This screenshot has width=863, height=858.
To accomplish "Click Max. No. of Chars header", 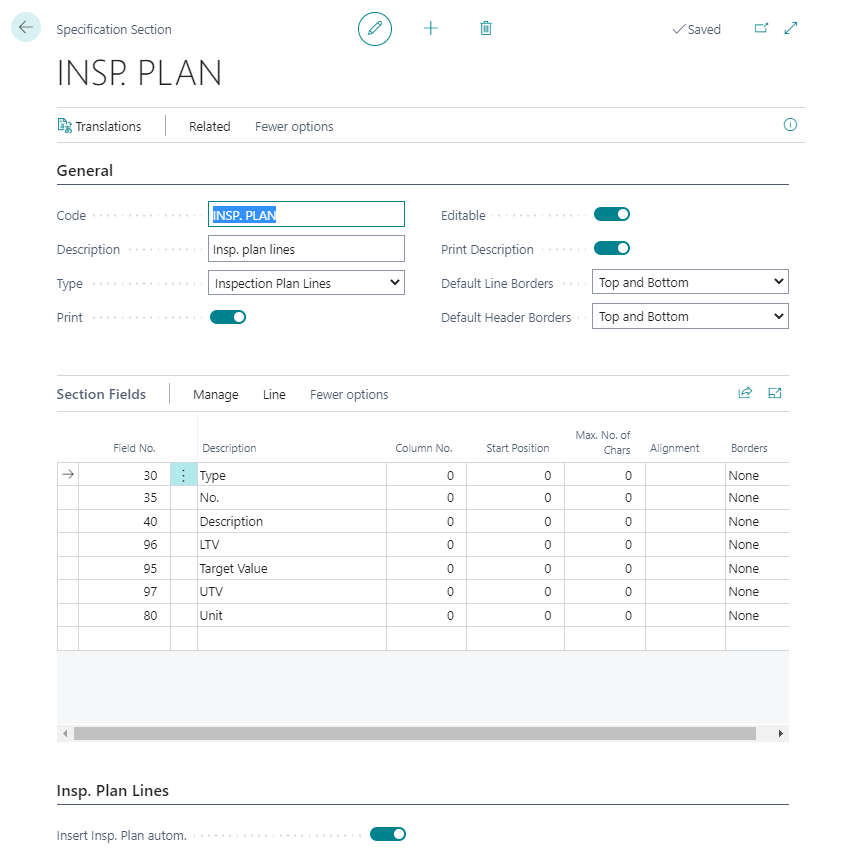I will [603, 442].
